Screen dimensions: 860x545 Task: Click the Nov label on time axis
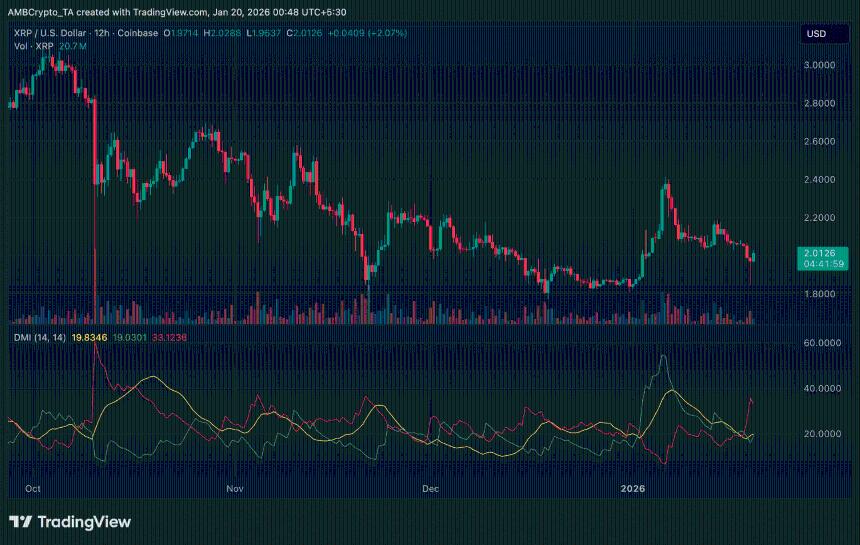[x=235, y=489]
